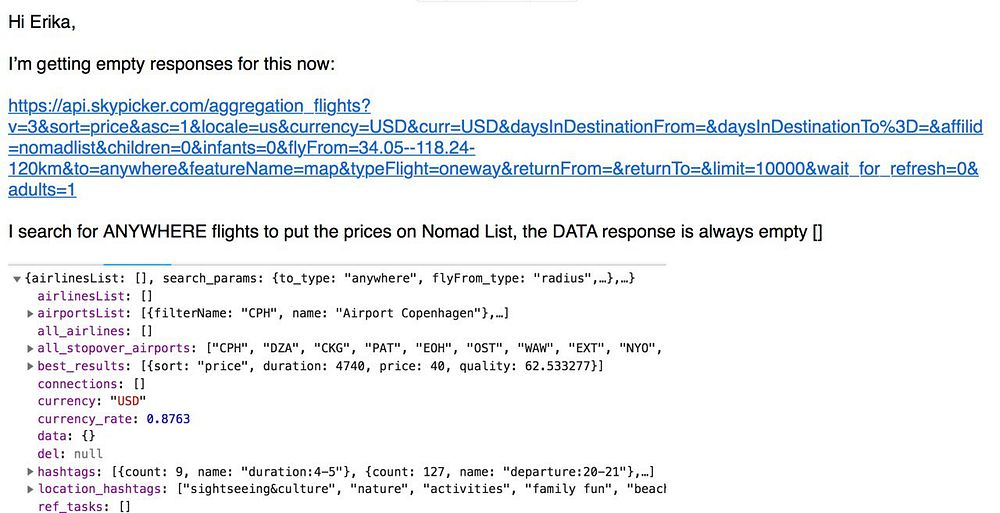Click the "Hi Erika," greeting text
This screenshot has height=513, width=1000.
(x=42, y=22)
